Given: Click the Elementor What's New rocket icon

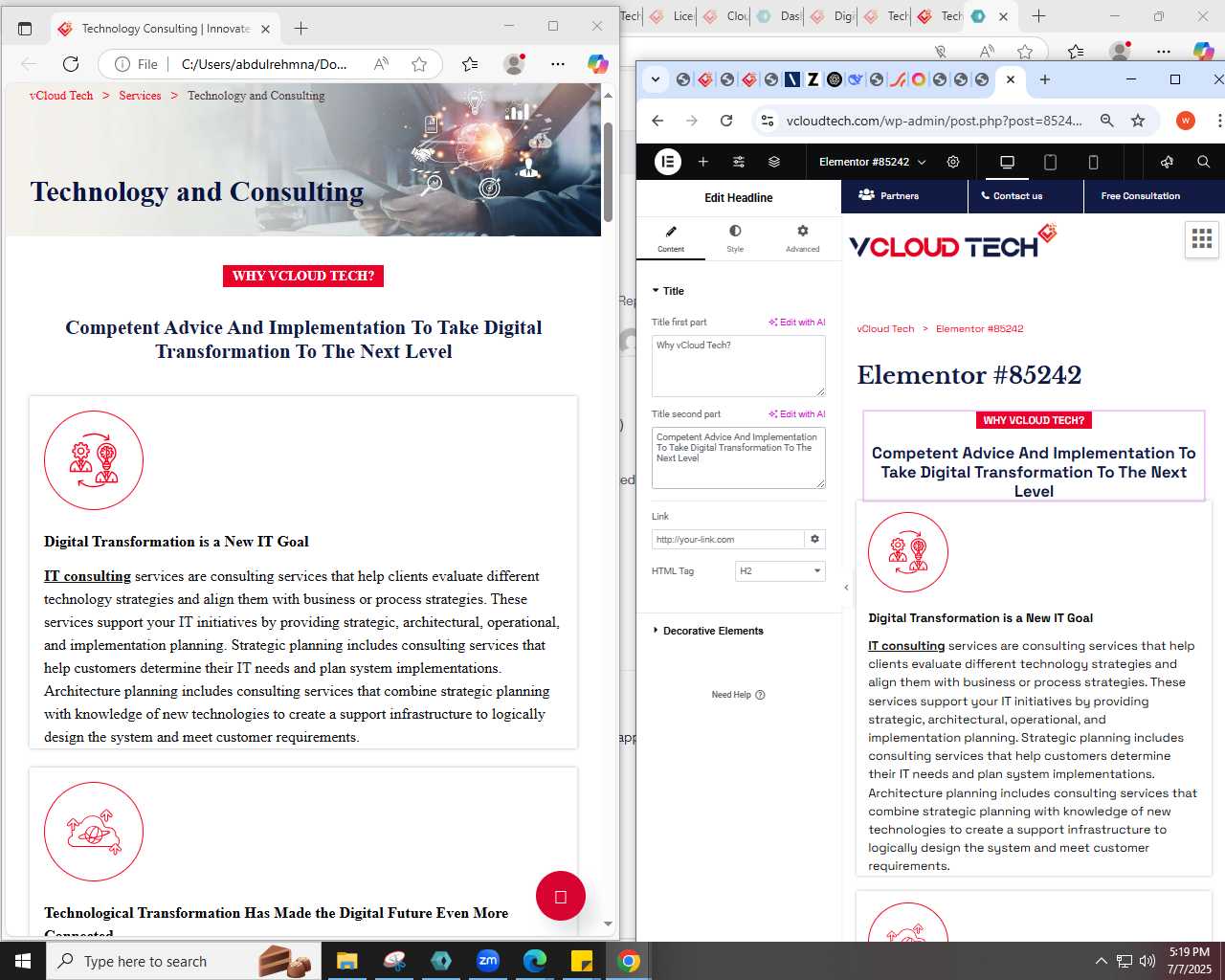Looking at the screenshot, I should (1167, 162).
